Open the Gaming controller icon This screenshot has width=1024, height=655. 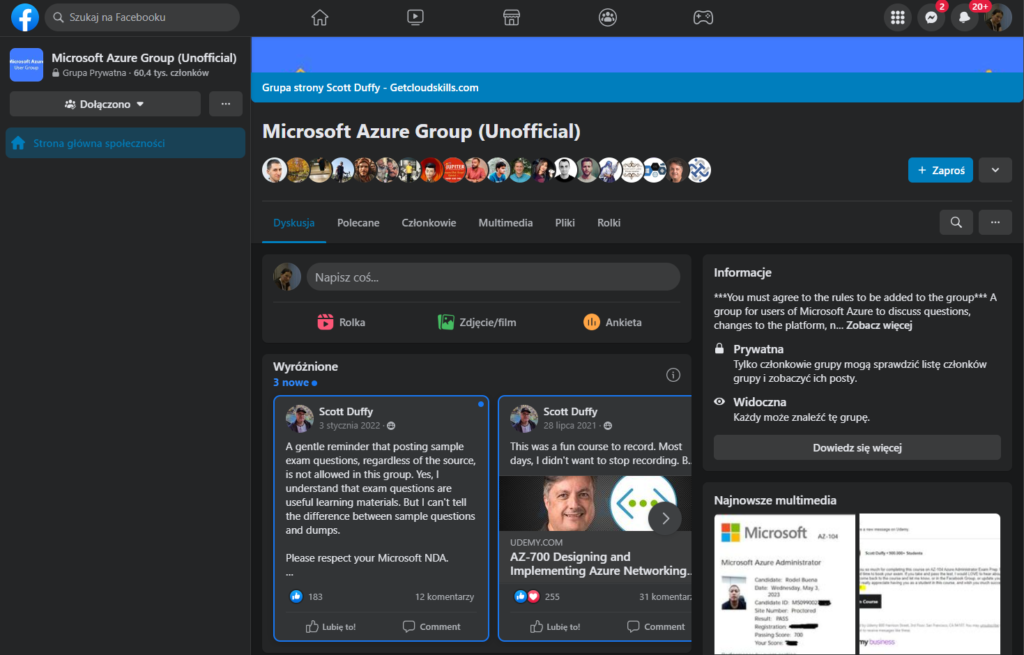(703, 18)
